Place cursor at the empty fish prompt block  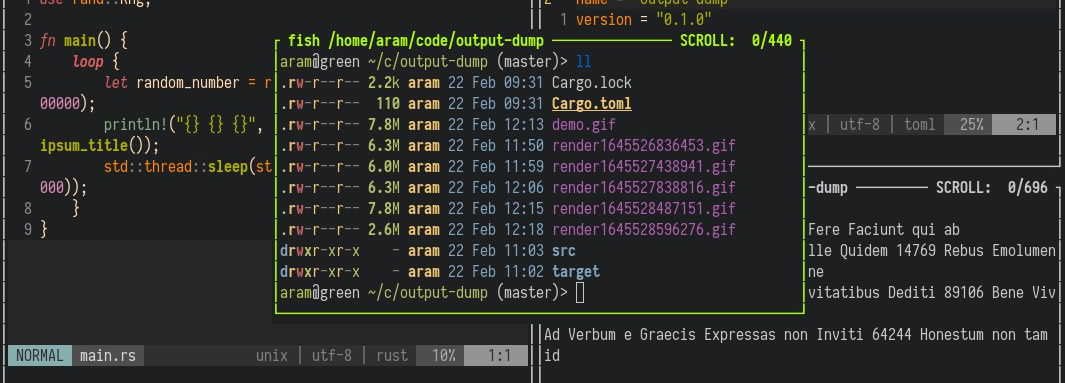579,293
